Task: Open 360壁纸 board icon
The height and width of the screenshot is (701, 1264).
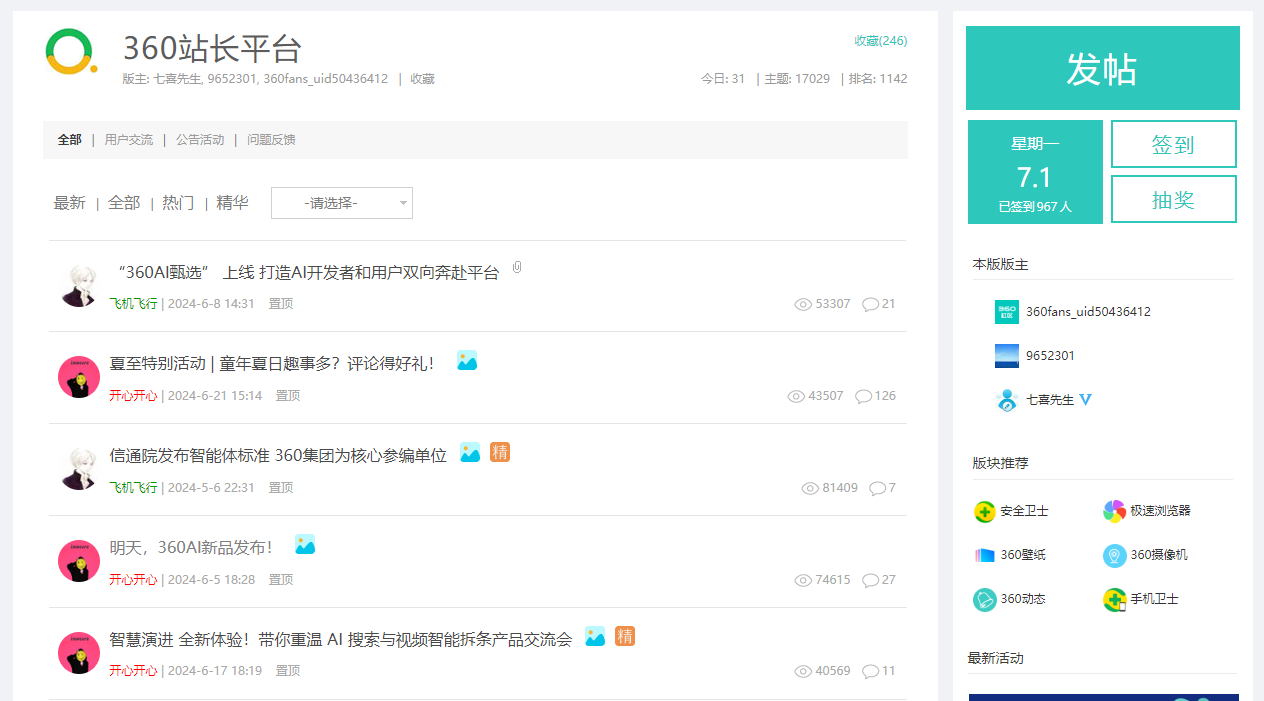Action: pyautogui.click(x=985, y=555)
